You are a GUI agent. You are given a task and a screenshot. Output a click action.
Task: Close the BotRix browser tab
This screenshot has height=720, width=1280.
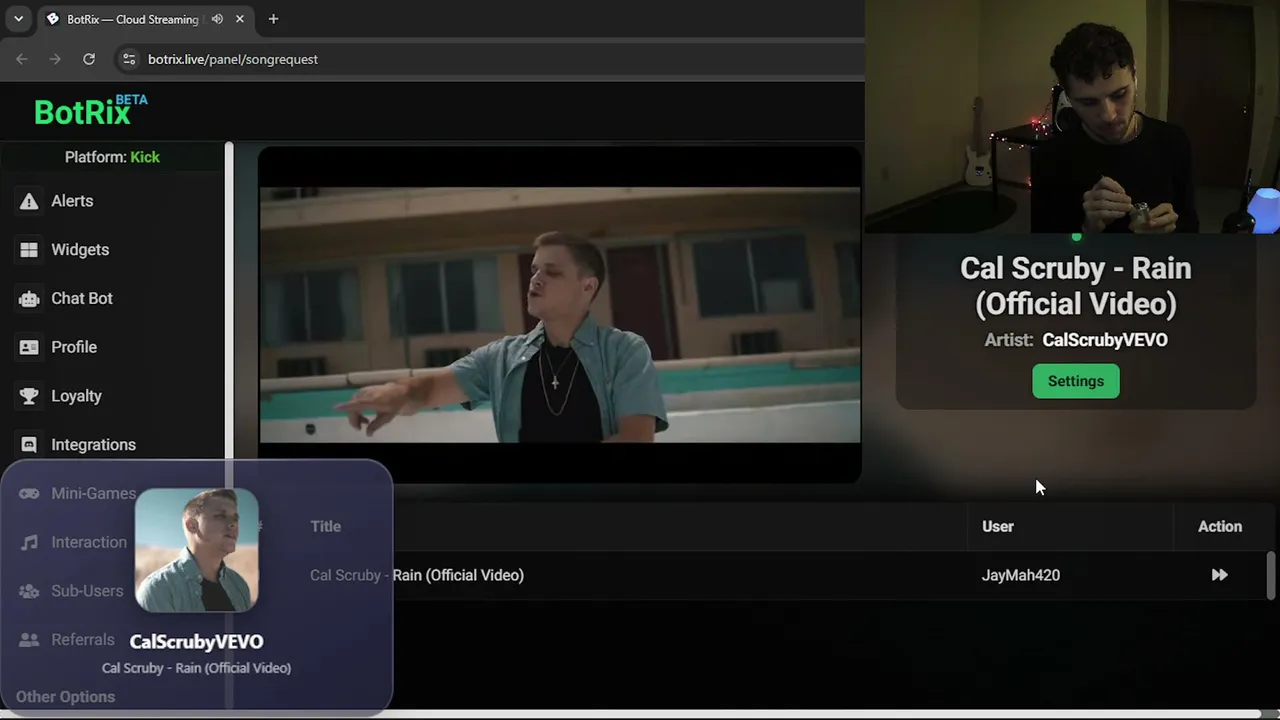[x=240, y=19]
